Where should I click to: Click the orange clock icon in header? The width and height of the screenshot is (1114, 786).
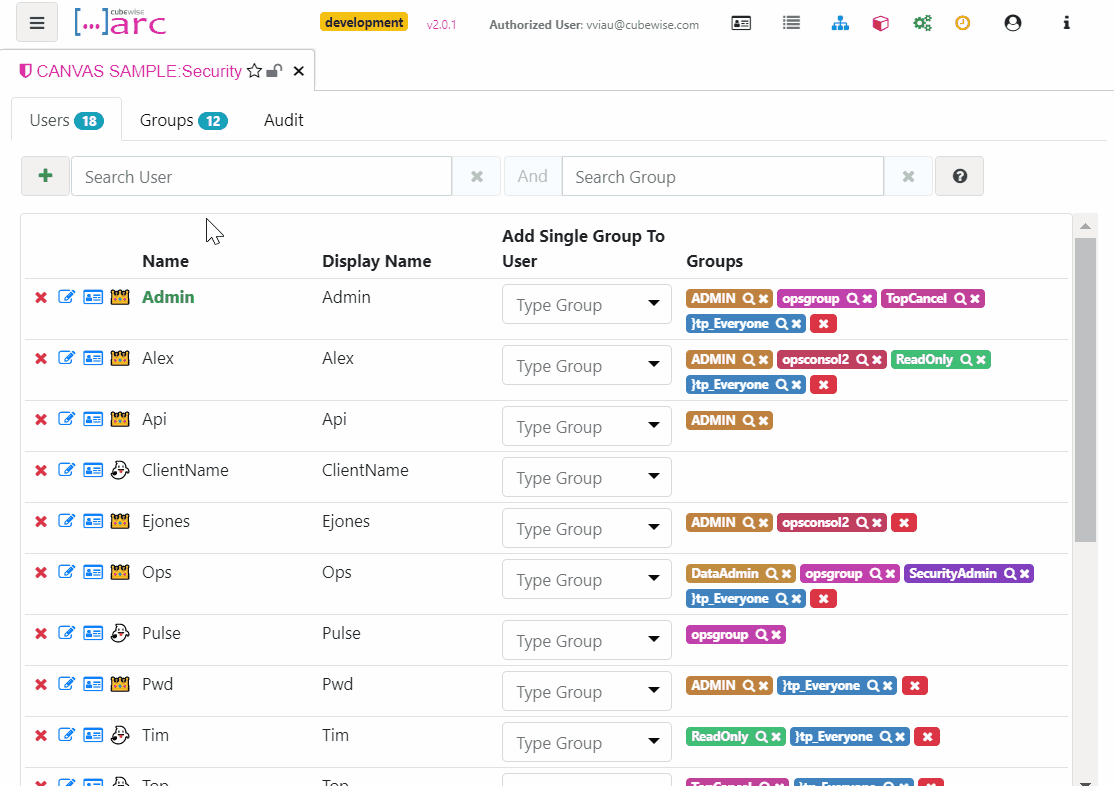(963, 23)
